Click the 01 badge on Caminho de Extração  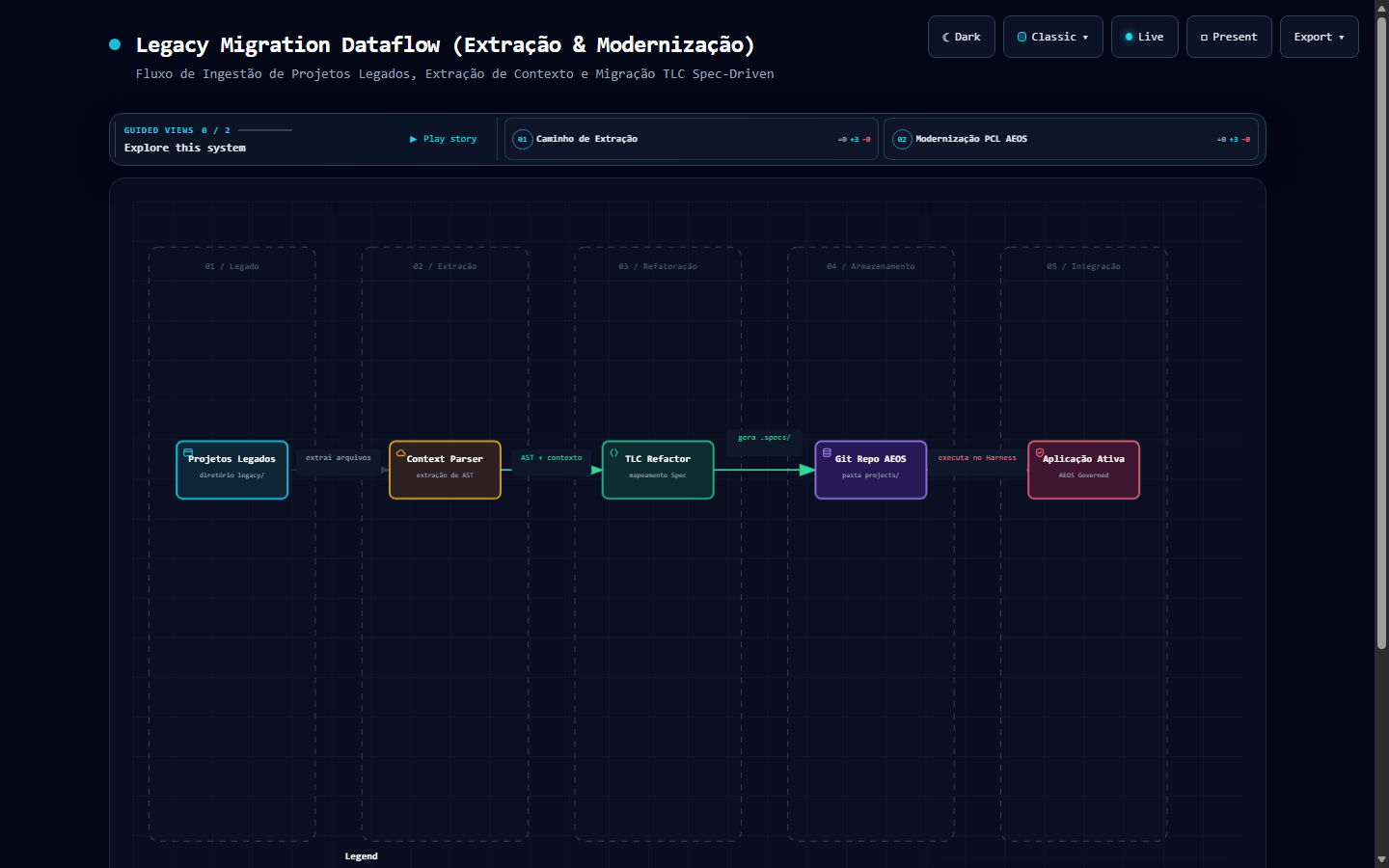[522, 139]
